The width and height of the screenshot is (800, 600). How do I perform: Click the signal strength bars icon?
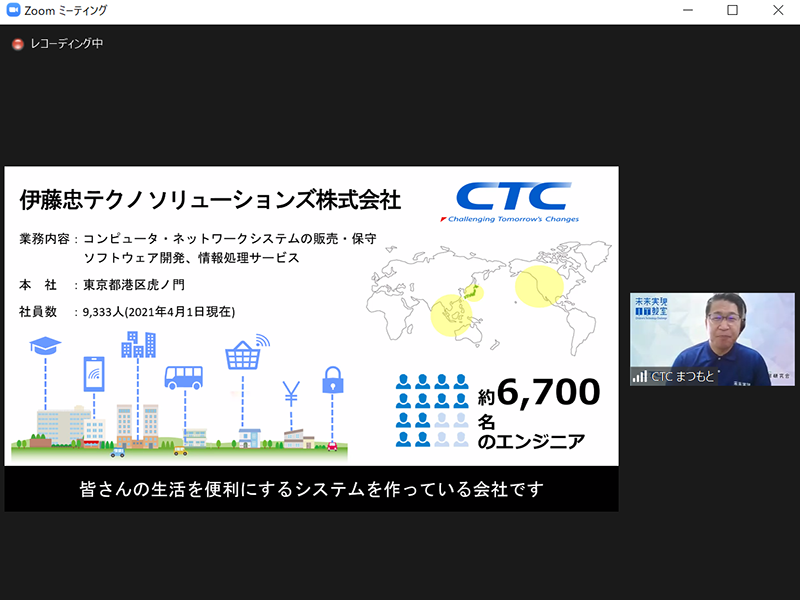(x=639, y=377)
